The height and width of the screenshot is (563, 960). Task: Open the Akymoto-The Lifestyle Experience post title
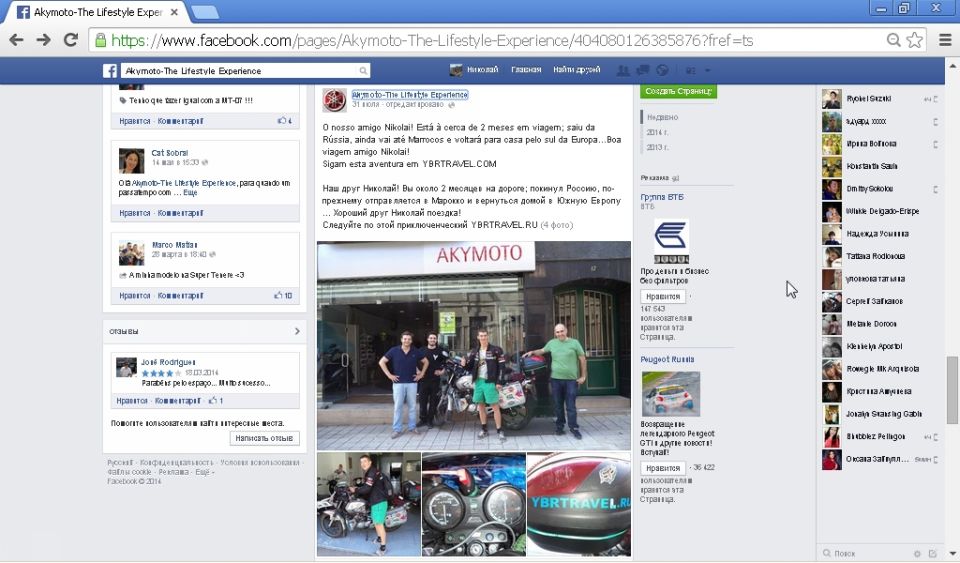[x=410, y=95]
